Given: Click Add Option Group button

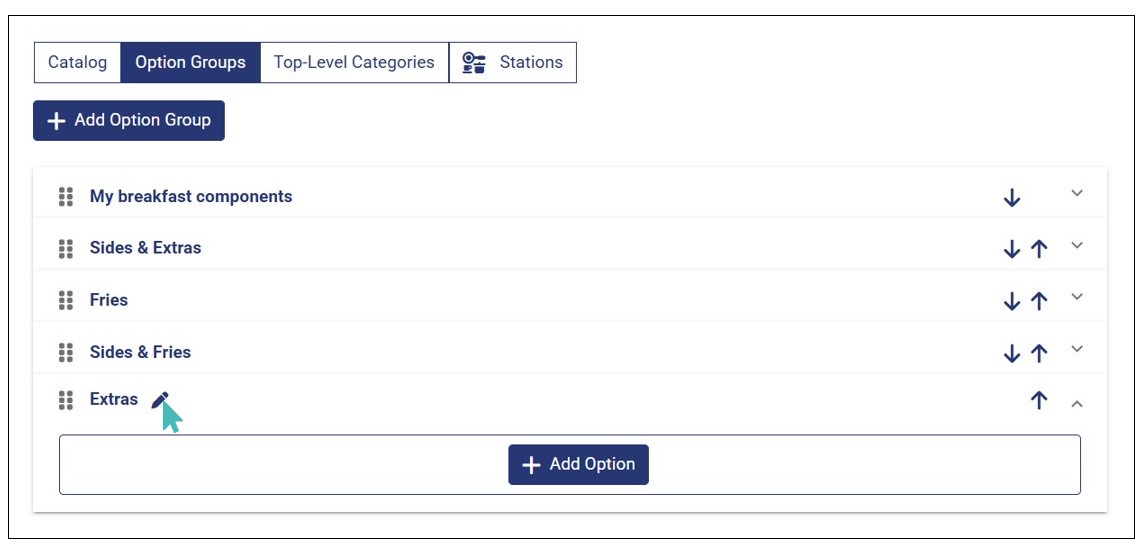Looking at the screenshot, I should pos(129,120).
